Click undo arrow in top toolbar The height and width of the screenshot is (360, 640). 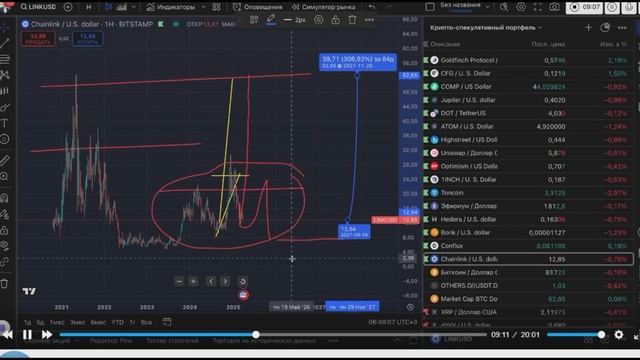[371, 7]
